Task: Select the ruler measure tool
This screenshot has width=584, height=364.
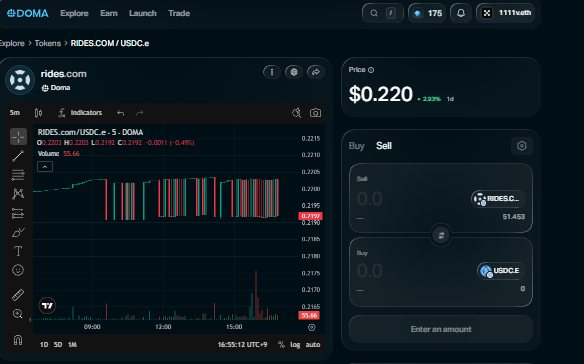Action: [x=18, y=295]
